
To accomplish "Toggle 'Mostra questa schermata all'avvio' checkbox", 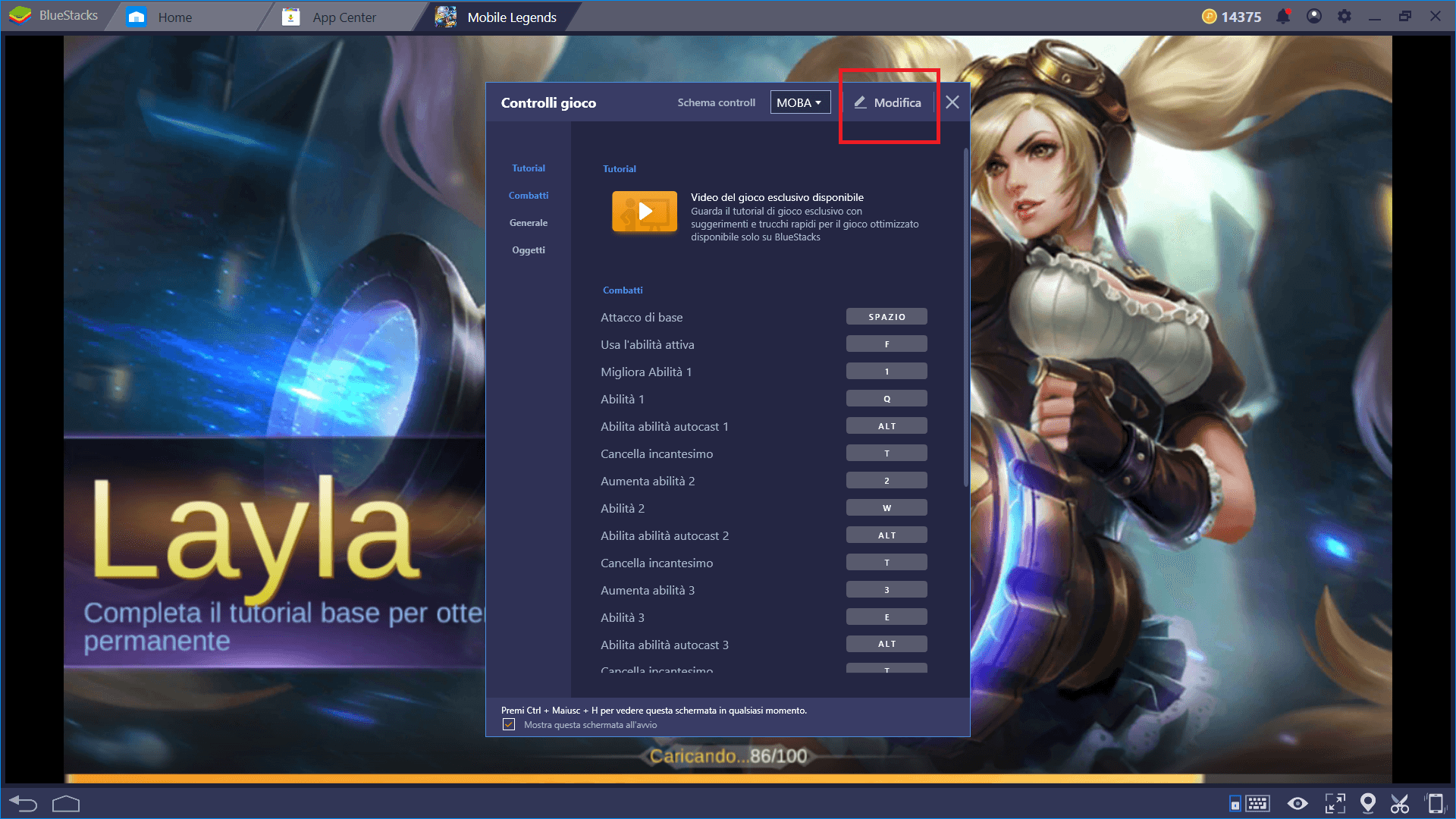I will point(510,724).
